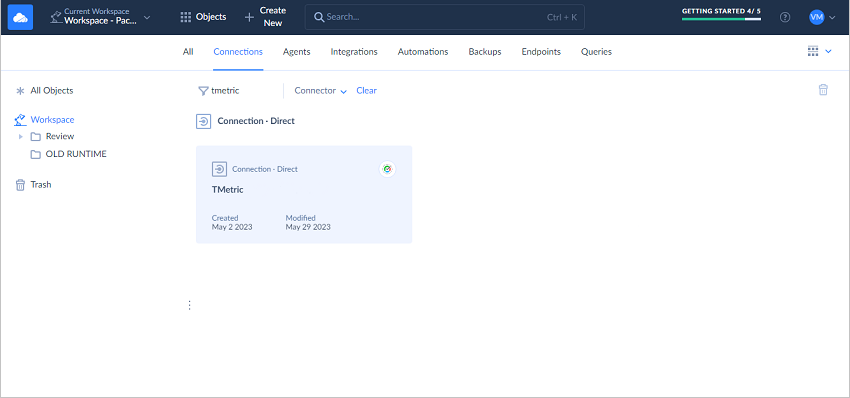Open Trash in the sidebar
Viewport: 850px width, 398px height.
(34, 185)
